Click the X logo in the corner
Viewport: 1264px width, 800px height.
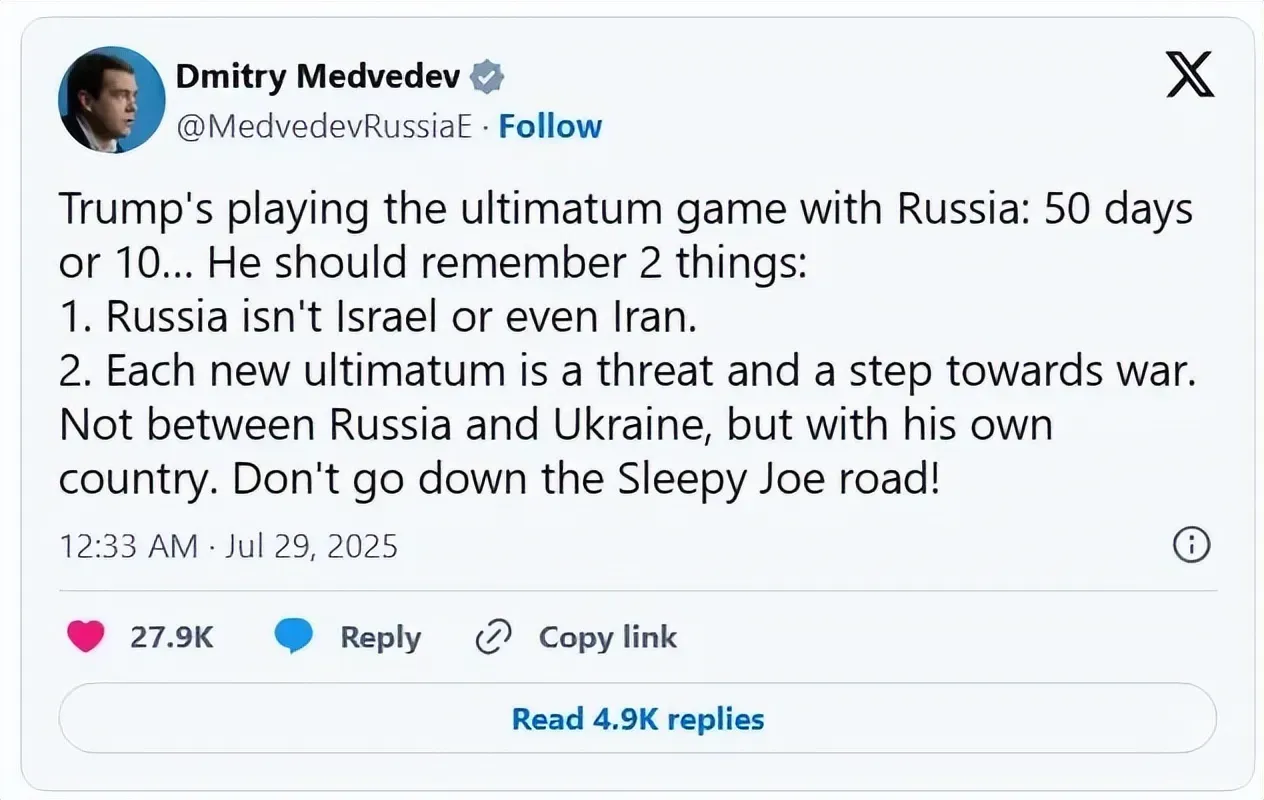tap(1190, 76)
